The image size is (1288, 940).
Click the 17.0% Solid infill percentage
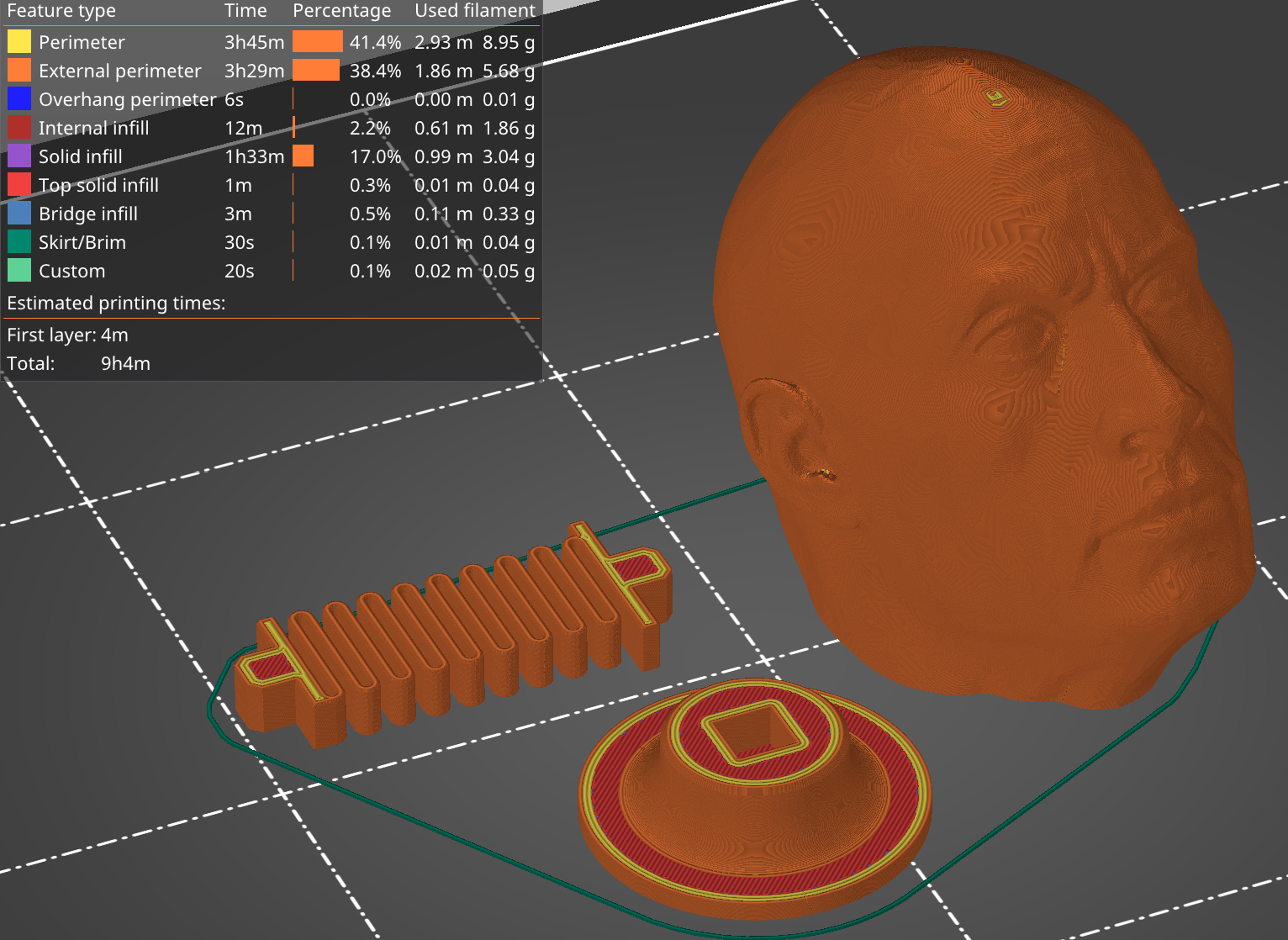pyautogui.click(x=375, y=156)
